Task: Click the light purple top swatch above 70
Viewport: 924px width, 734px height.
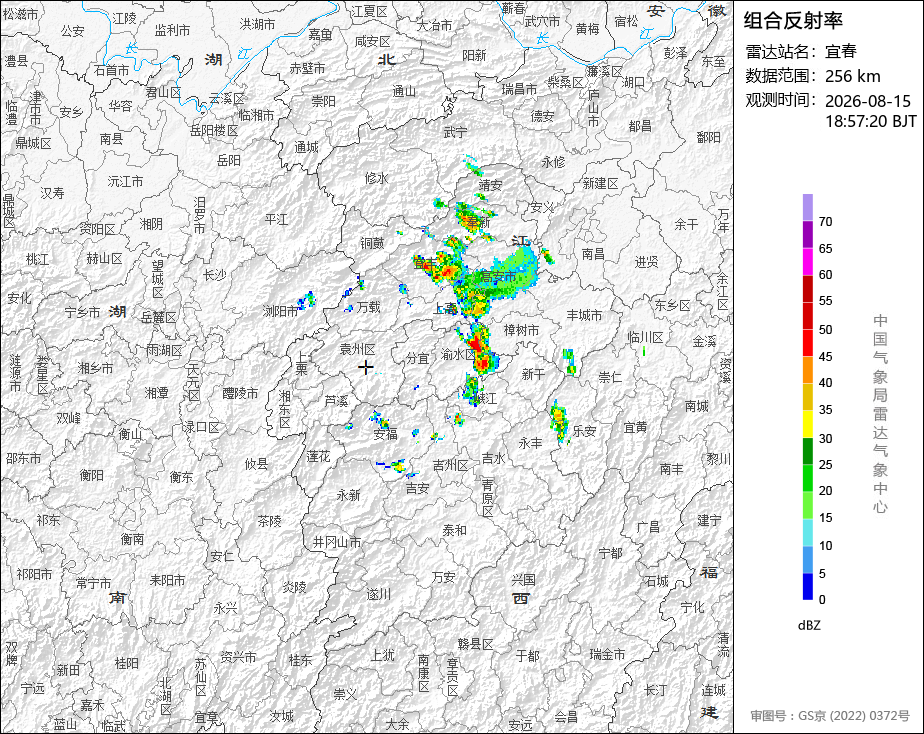Action: pos(807,207)
